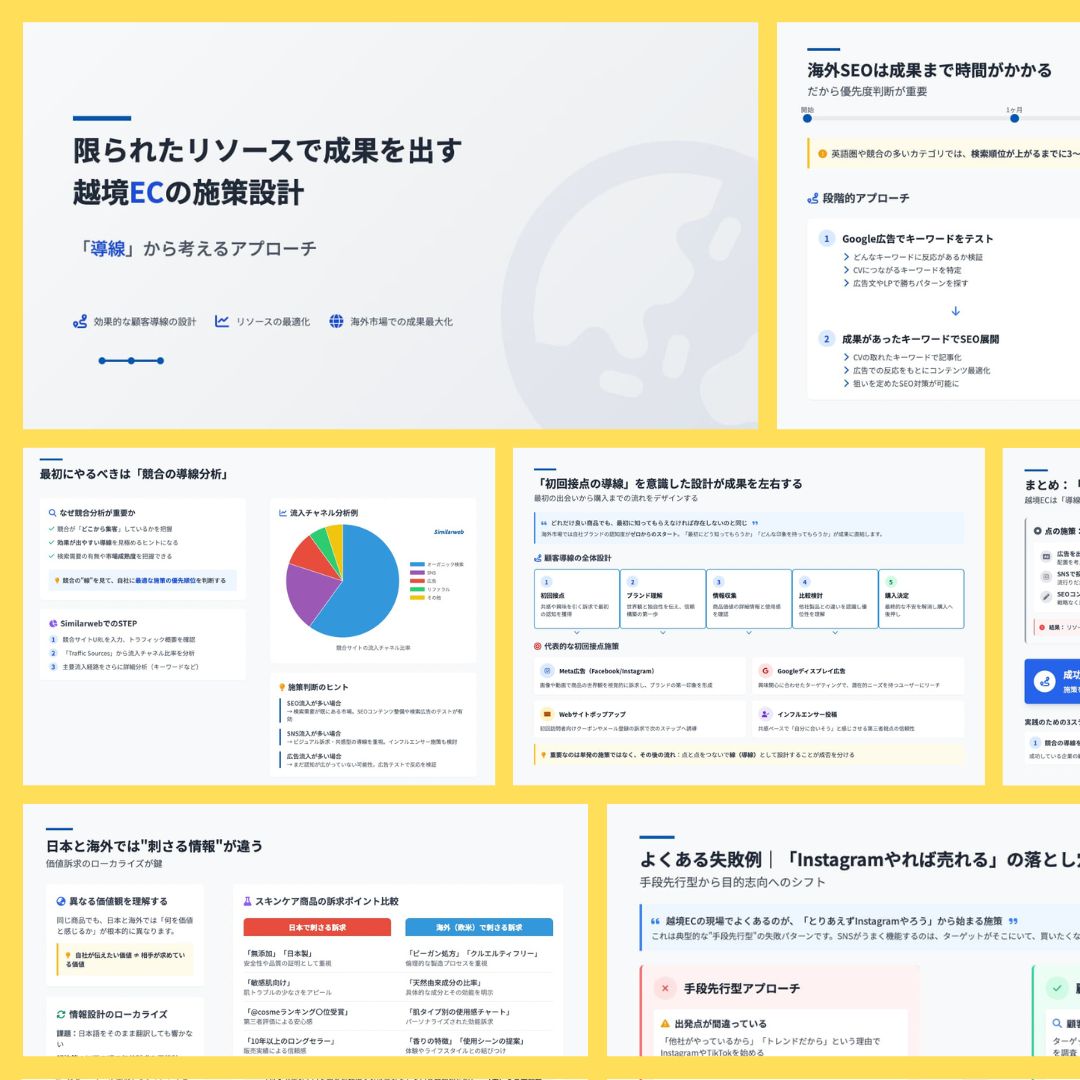Image resolution: width=1080 pixels, height=1080 pixels.
Task: Open the まとめ slide thumbnail
Action: pyautogui.click(x=1041, y=616)
